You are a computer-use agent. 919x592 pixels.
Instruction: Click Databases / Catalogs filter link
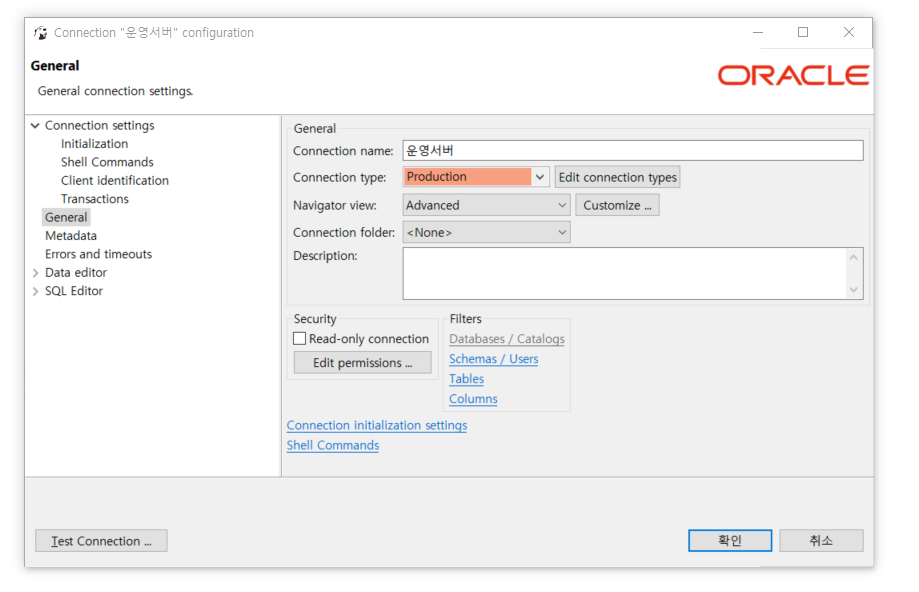(x=507, y=339)
